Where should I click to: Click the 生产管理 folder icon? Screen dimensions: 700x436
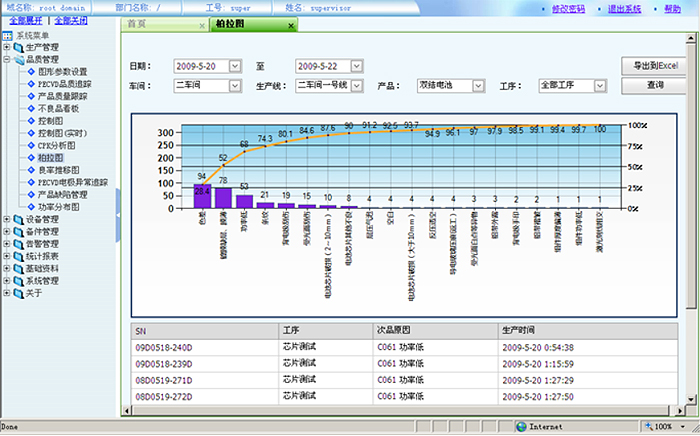point(19,47)
